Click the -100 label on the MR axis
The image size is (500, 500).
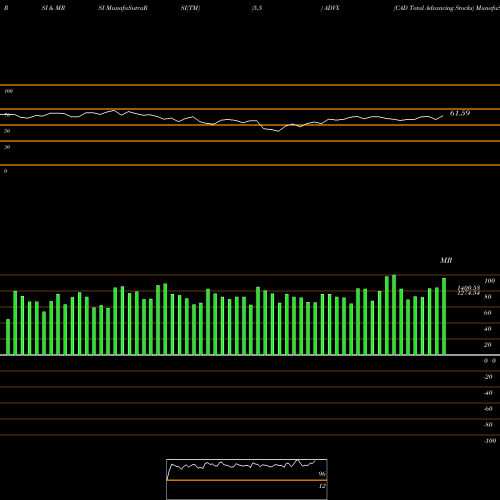(490, 441)
